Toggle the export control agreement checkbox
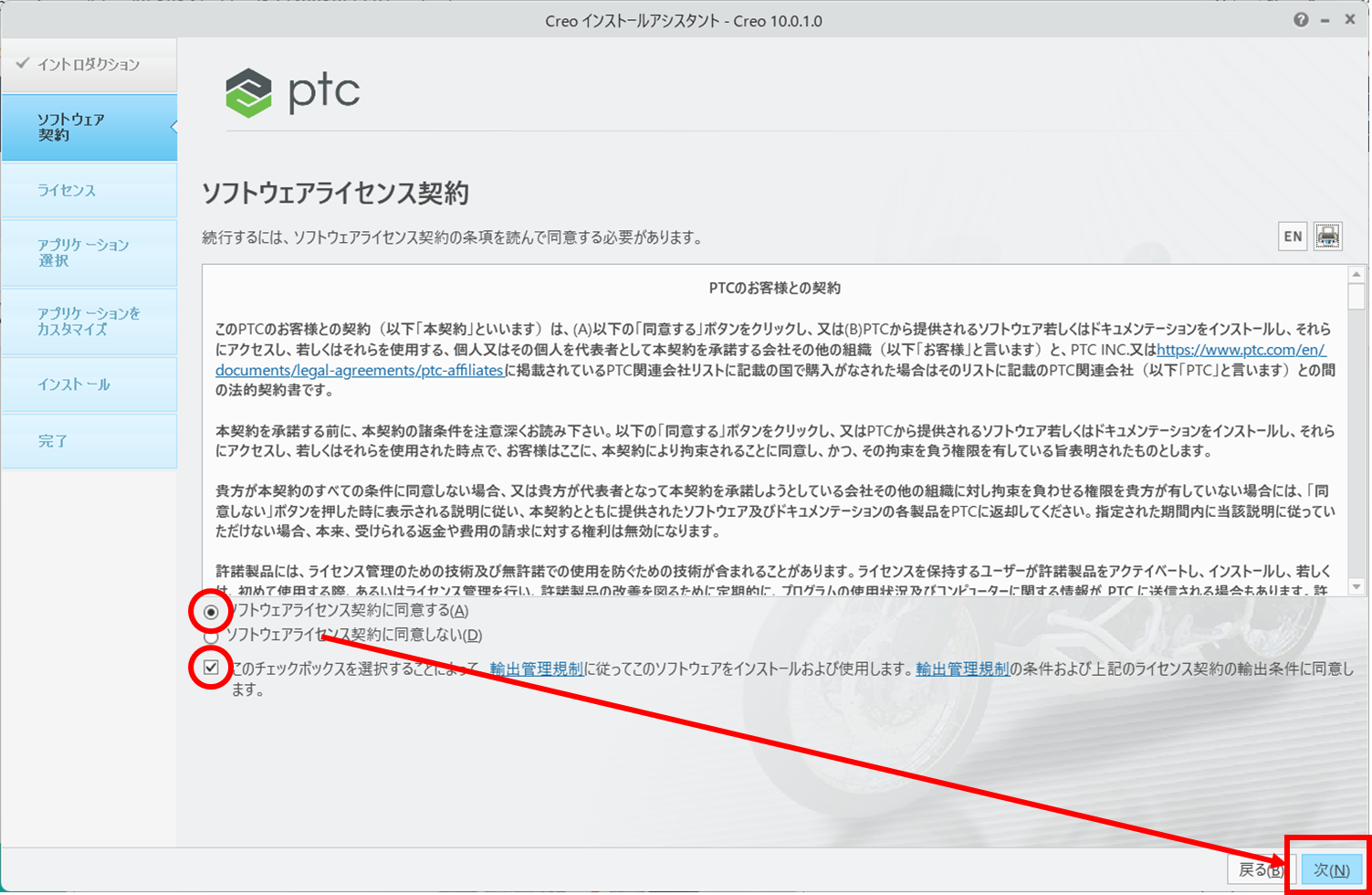The image size is (1372, 895). pyautogui.click(x=211, y=669)
